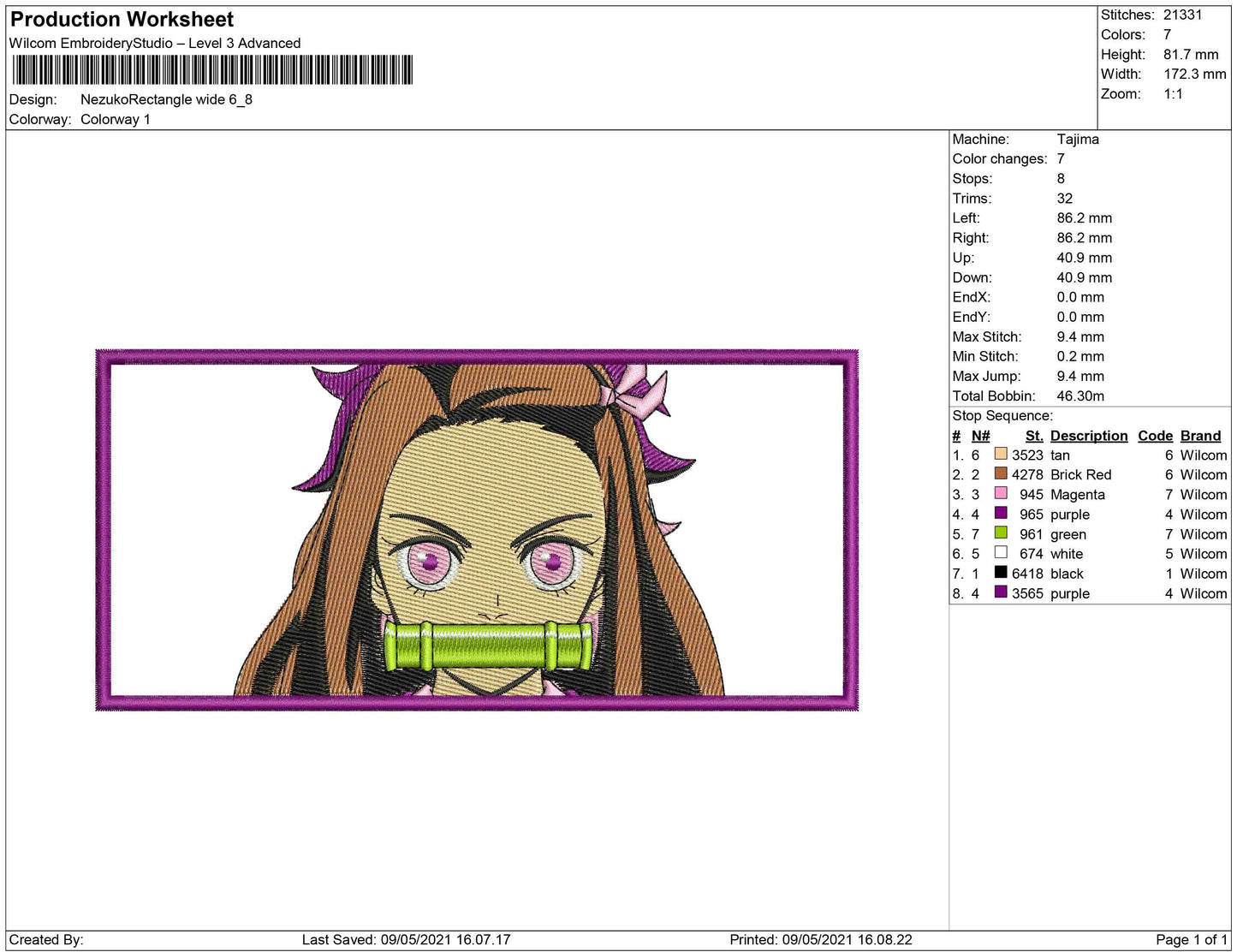
Task: Click the tan color swatch in Stop Sequence
Action: (x=1001, y=454)
